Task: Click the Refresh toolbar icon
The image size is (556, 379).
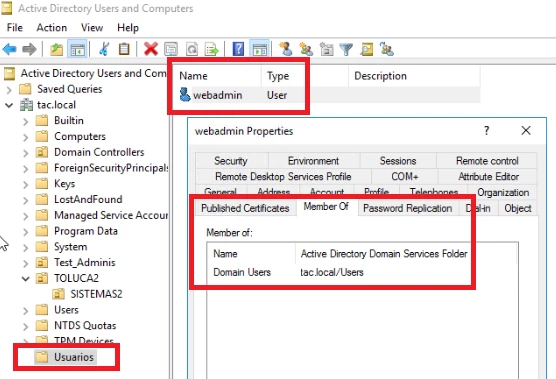Action: coord(192,49)
